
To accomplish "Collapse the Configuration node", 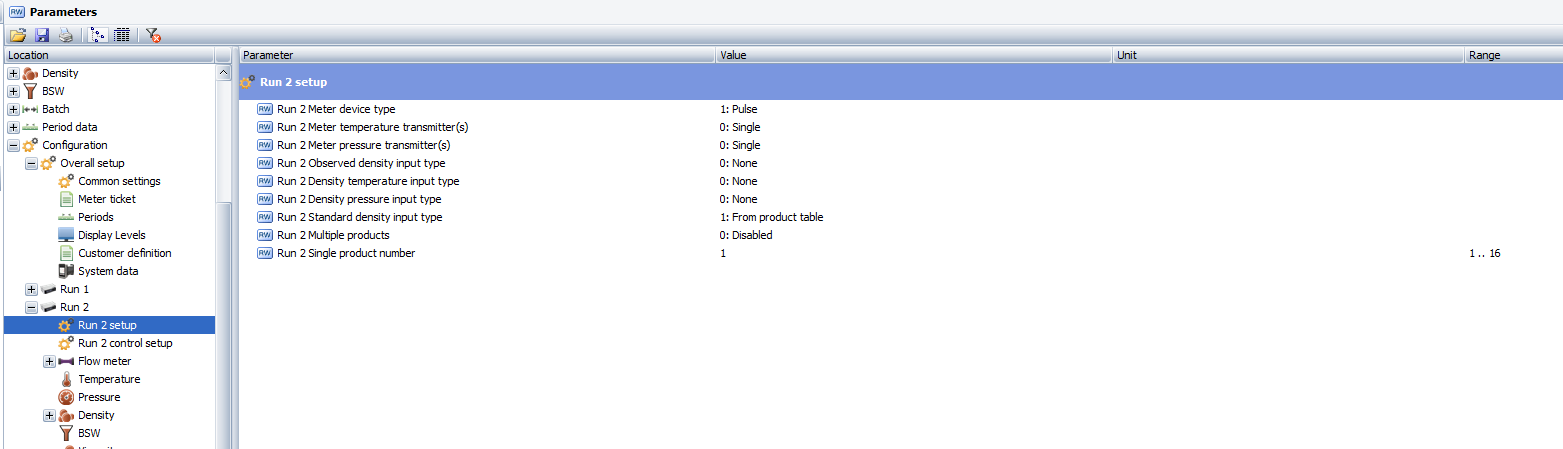I will tap(13, 145).
